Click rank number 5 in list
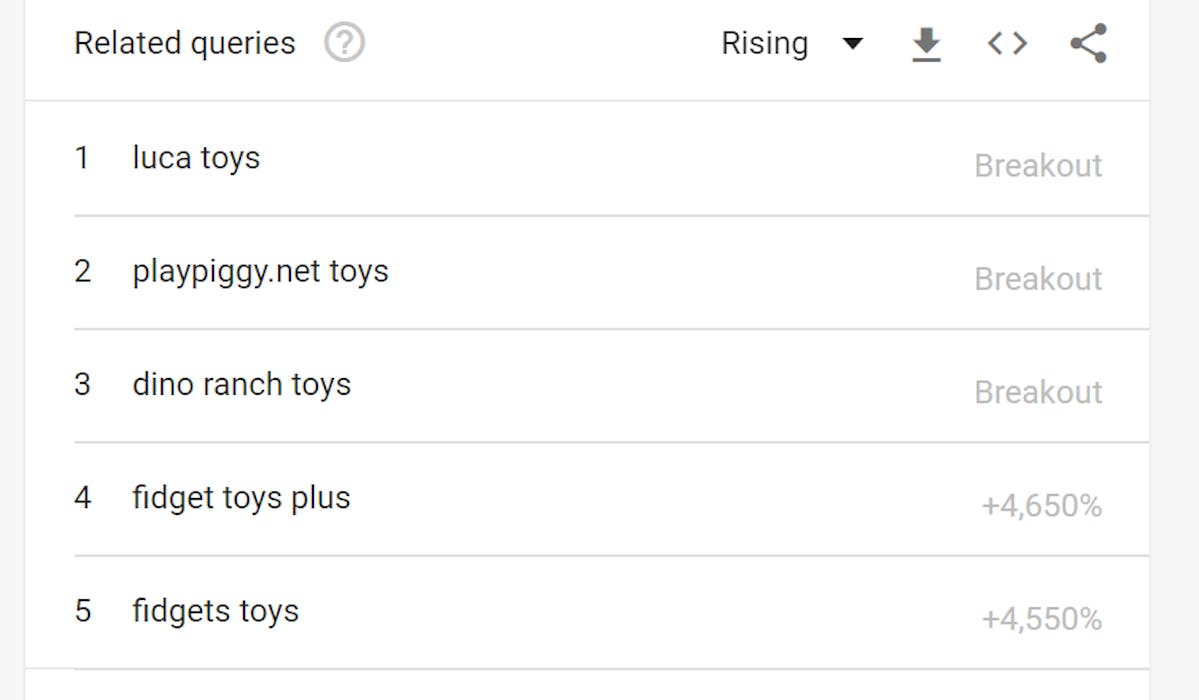The width and height of the screenshot is (1199, 700). click(82, 611)
